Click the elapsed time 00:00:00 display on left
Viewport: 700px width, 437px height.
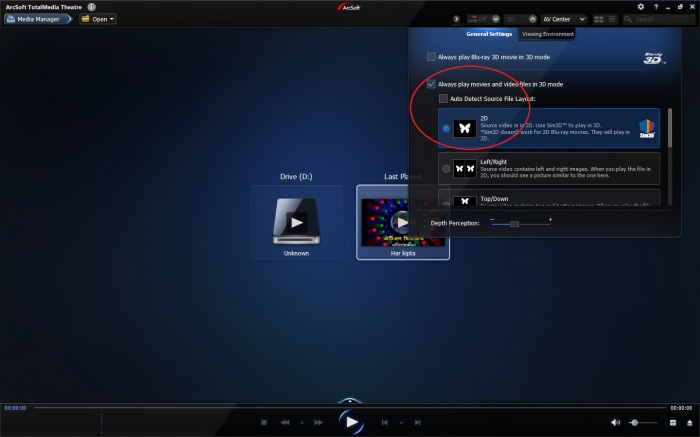point(15,408)
